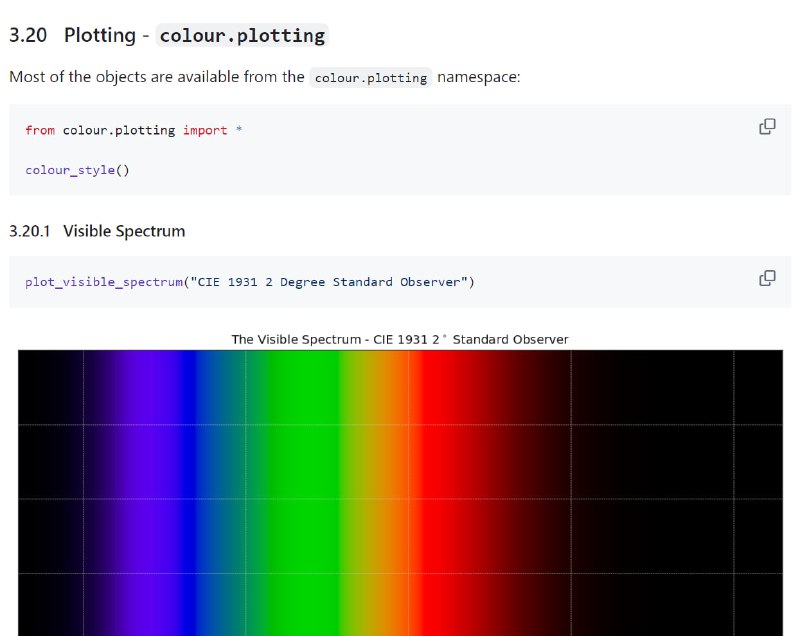
Task: Click the 'from colour.plotting import *' line
Action: (x=134, y=130)
